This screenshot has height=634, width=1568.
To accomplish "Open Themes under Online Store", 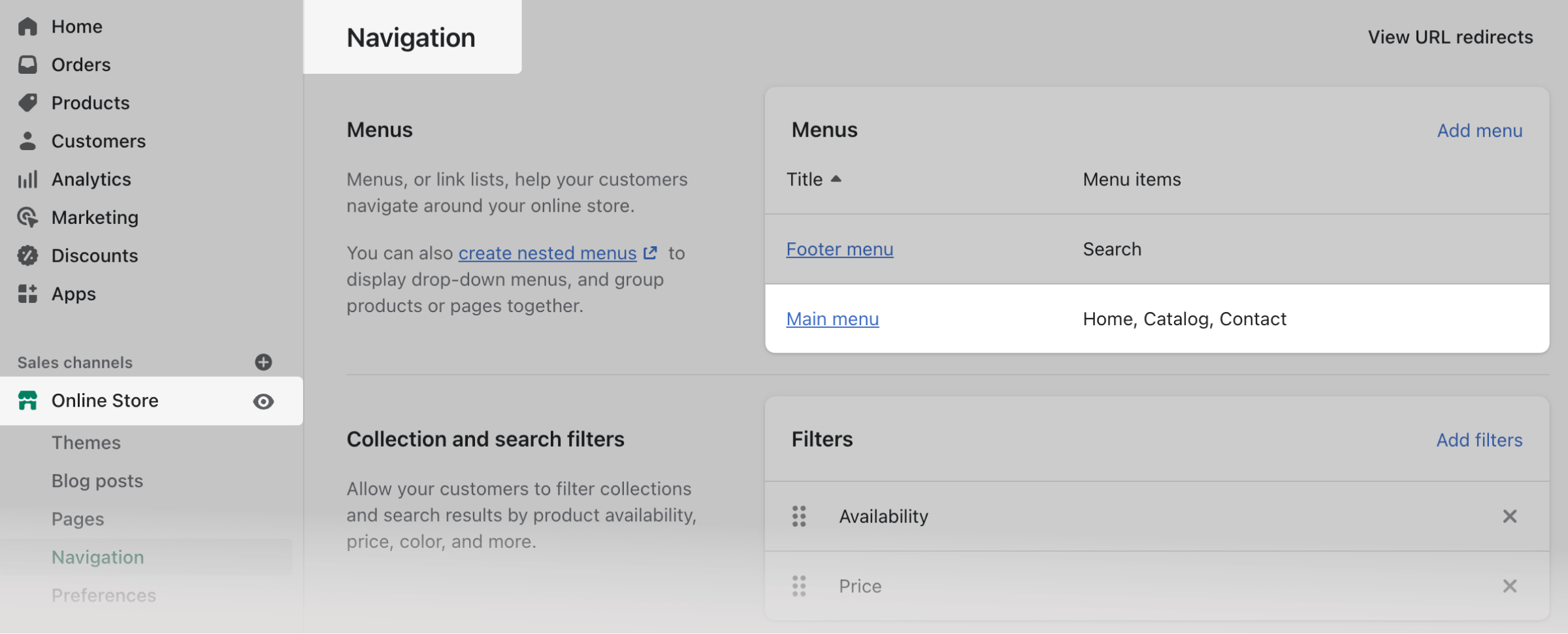I will click(86, 443).
